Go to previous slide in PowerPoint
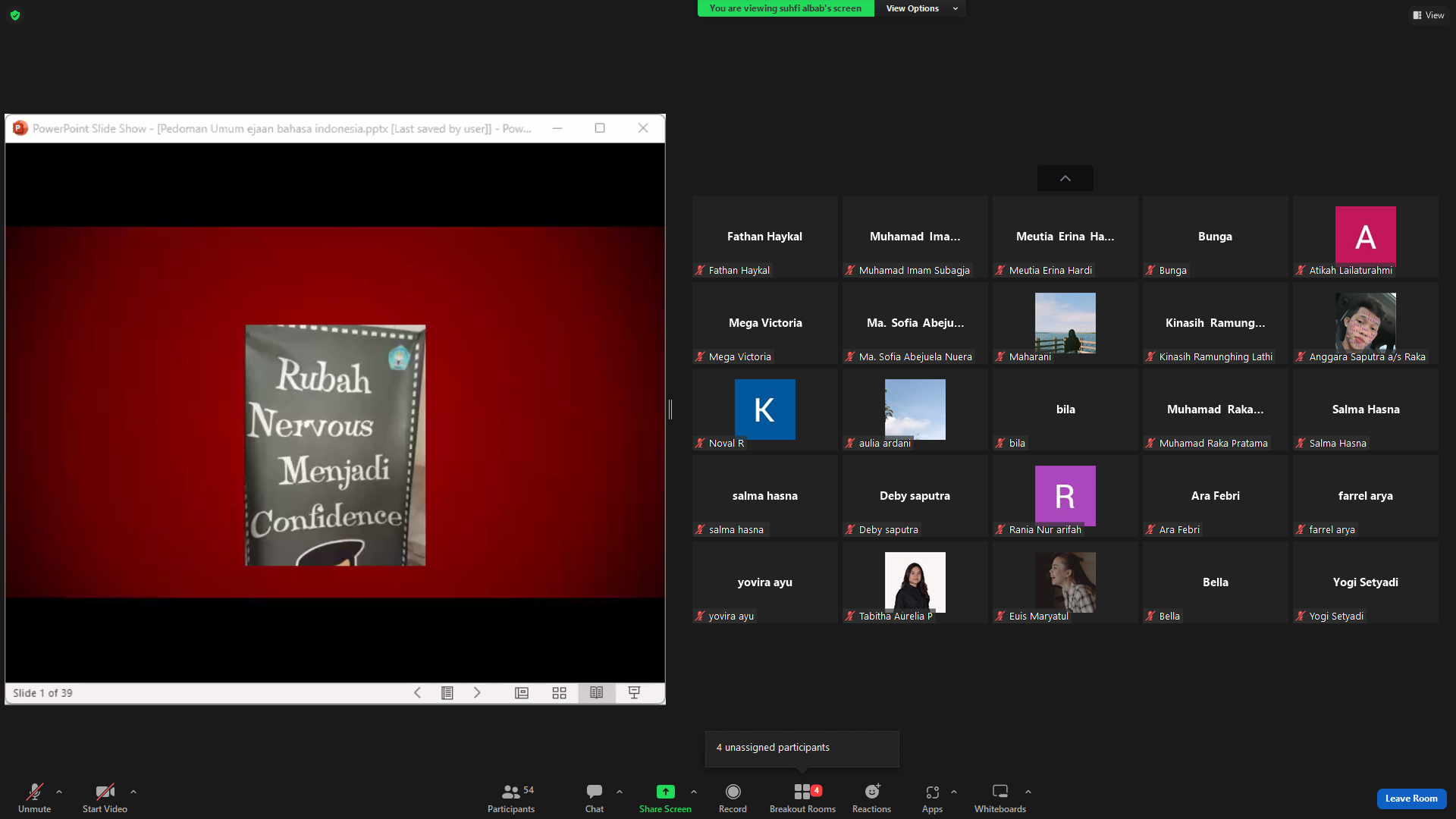The height and width of the screenshot is (819, 1456). [x=417, y=692]
